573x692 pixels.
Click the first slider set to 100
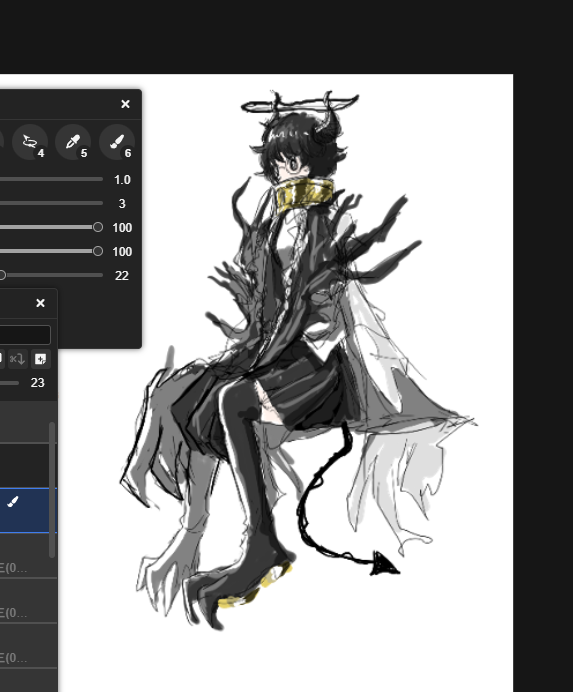click(51, 227)
